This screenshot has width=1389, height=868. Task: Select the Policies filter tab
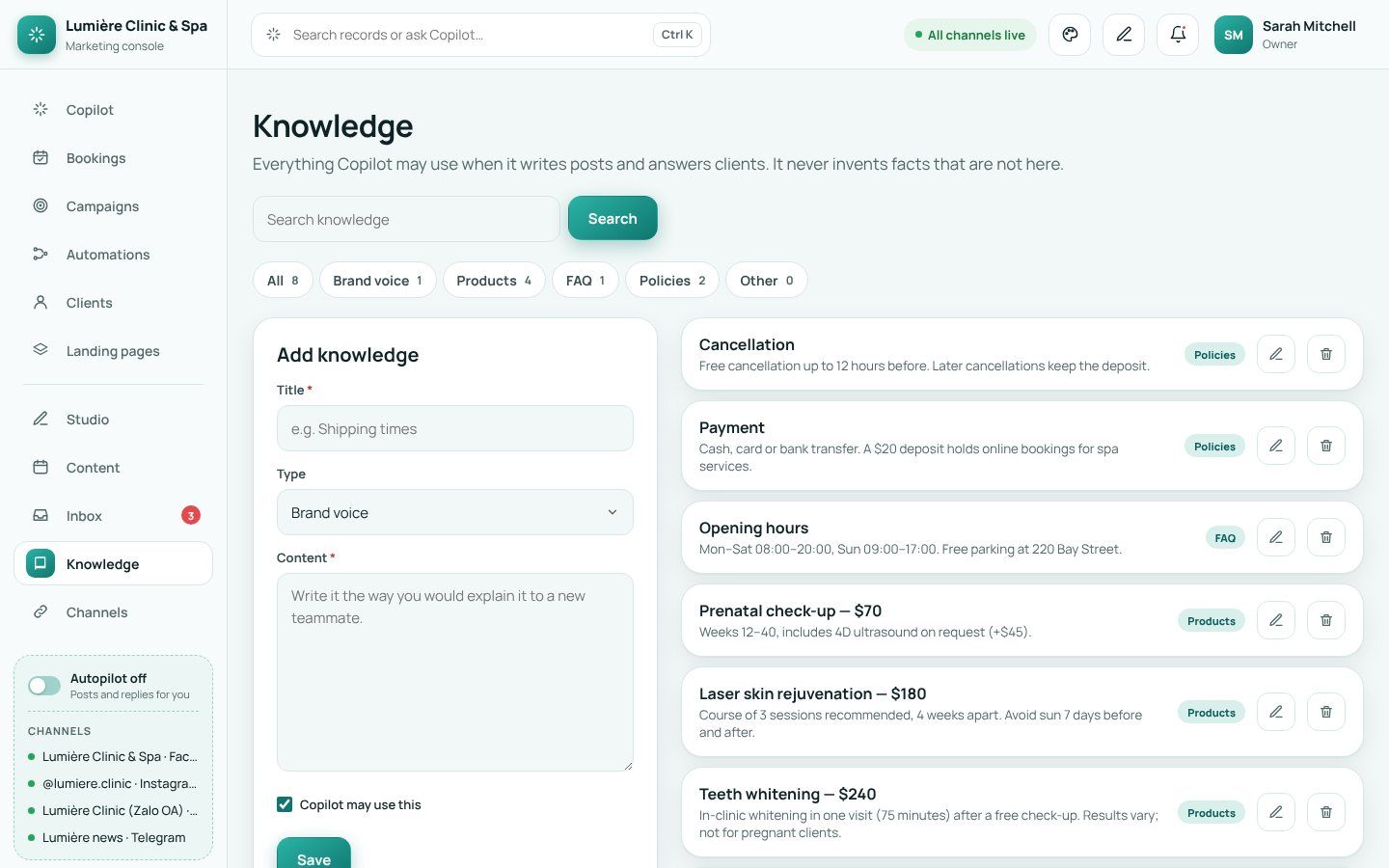[672, 281]
